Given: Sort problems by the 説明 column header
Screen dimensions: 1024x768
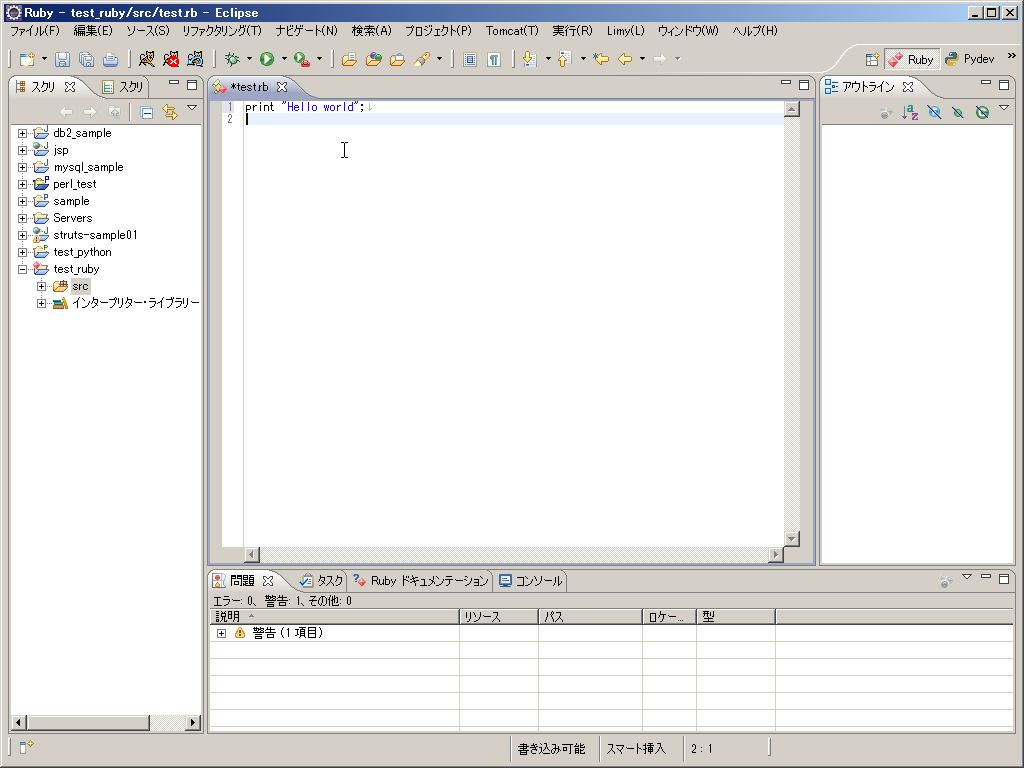Looking at the screenshot, I should 334,616.
